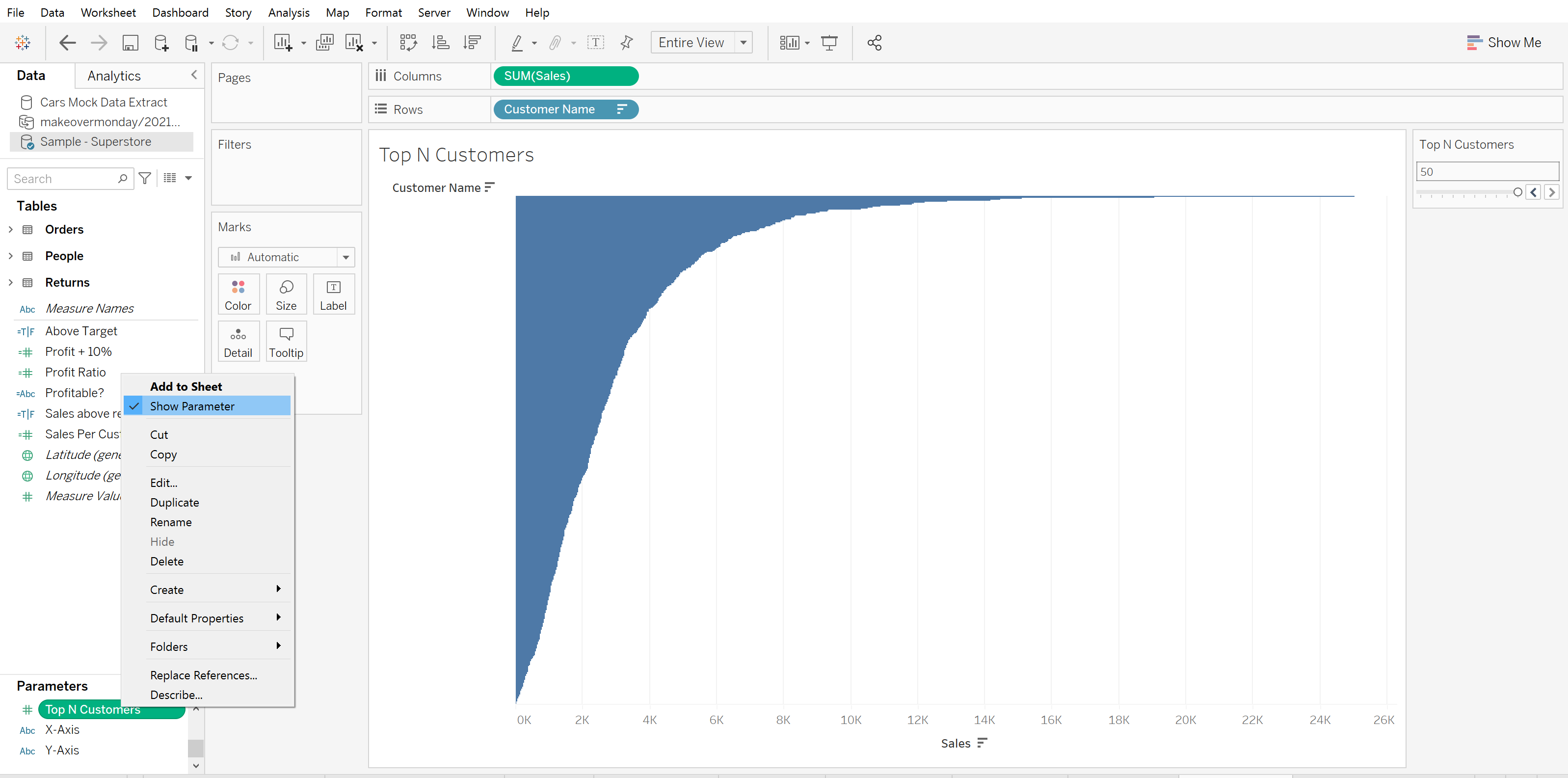Click the filter funnel icon in Data pane

point(145,178)
